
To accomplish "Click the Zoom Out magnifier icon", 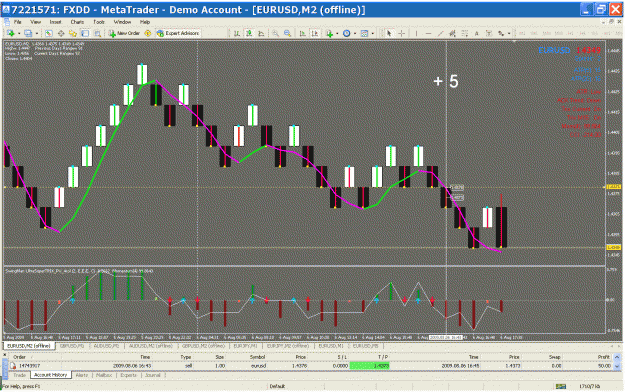I will tap(287, 33).
